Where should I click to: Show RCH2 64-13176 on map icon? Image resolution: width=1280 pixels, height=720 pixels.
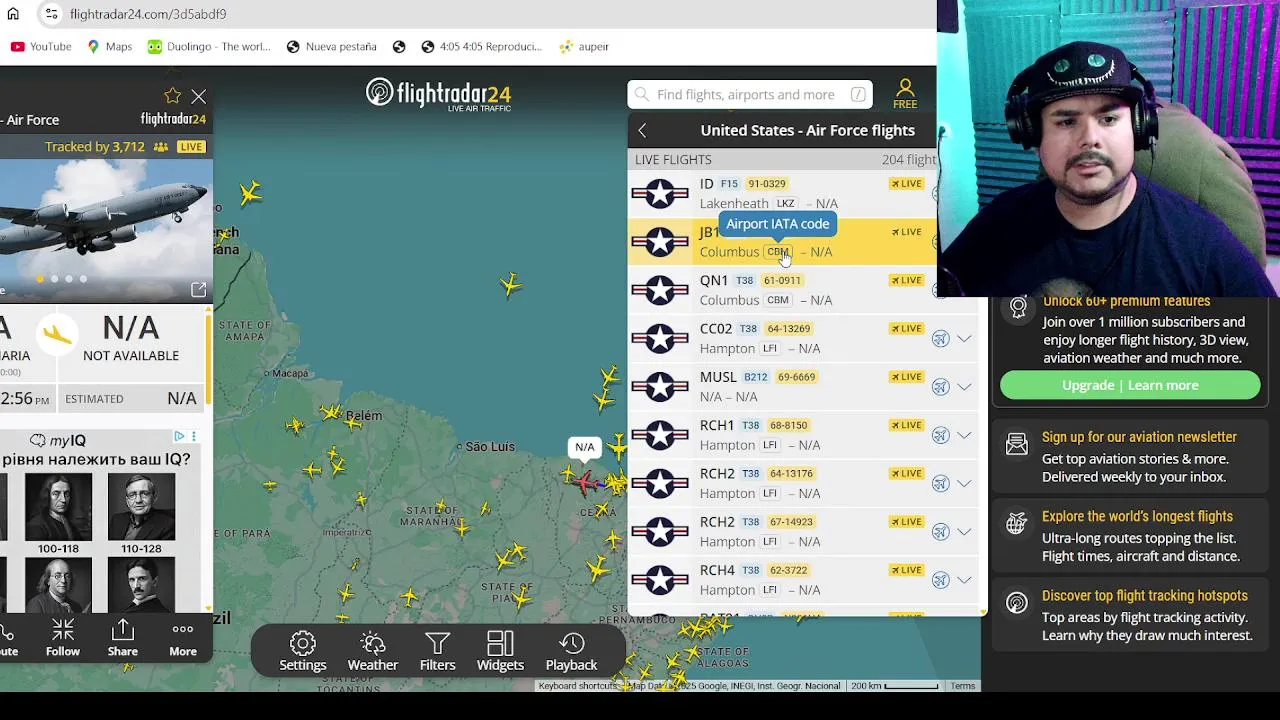(x=940, y=483)
